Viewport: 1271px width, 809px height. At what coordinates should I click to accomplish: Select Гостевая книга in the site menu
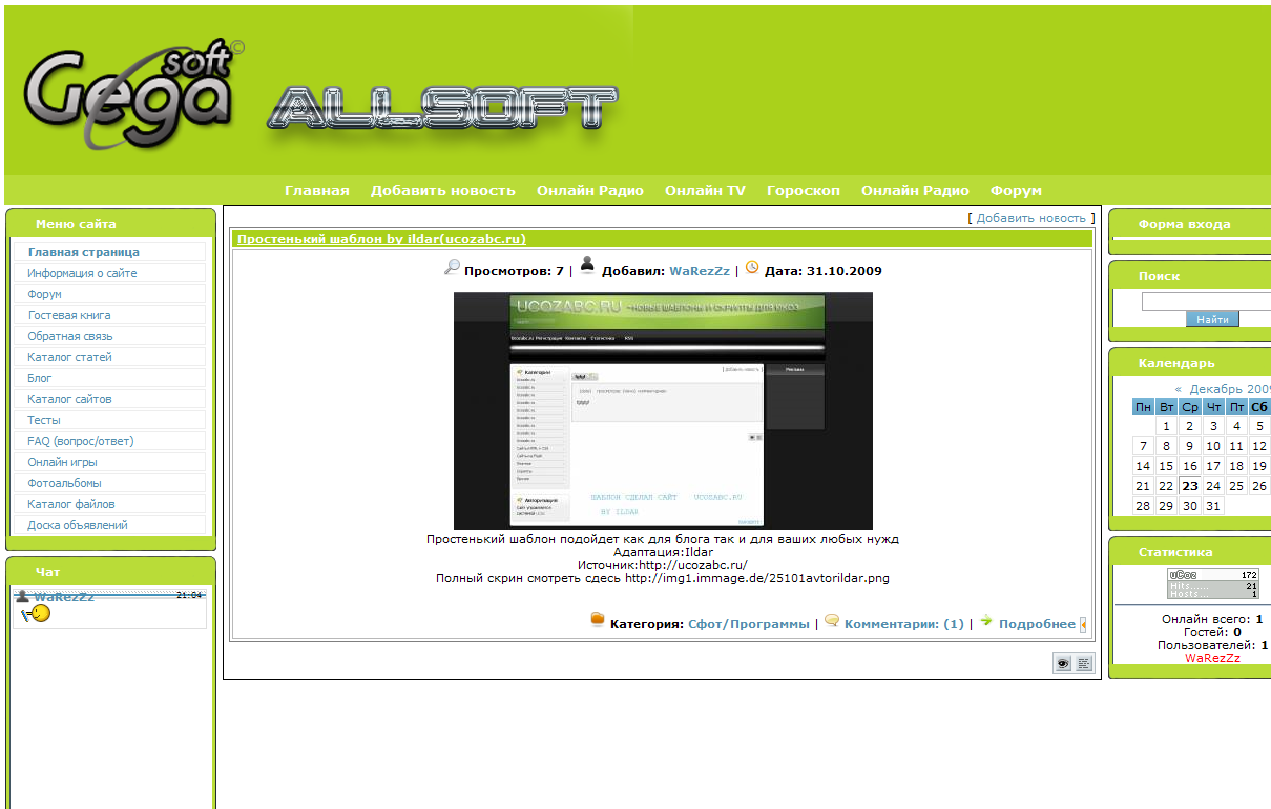tap(69, 315)
